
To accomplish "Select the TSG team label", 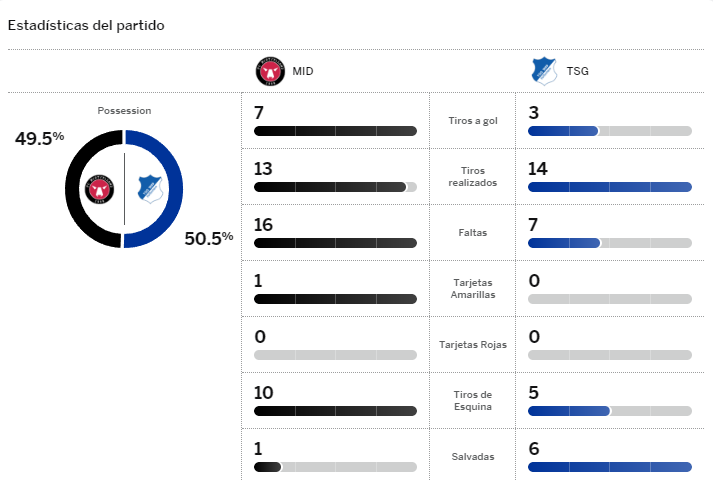I will click(578, 72).
